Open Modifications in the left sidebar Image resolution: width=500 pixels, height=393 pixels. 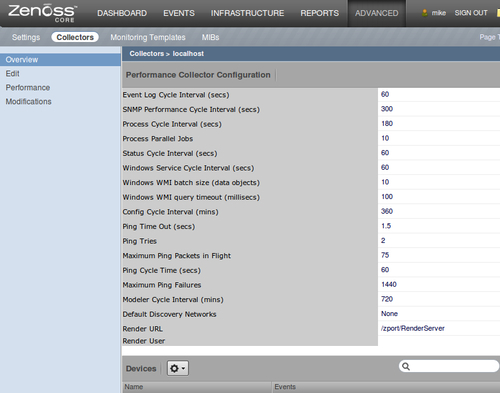pos(28,102)
